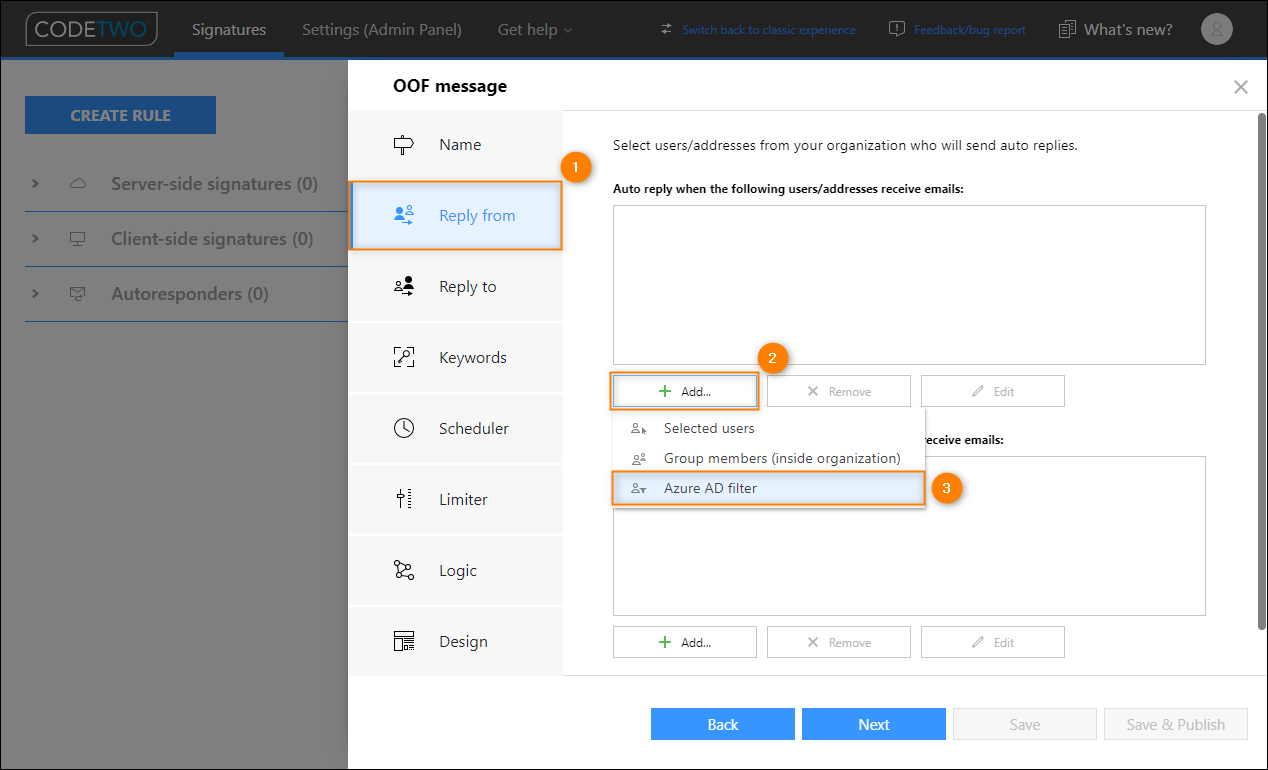Click the Logic nodes icon
Viewport: 1268px width, 770px height.
point(404,571)
